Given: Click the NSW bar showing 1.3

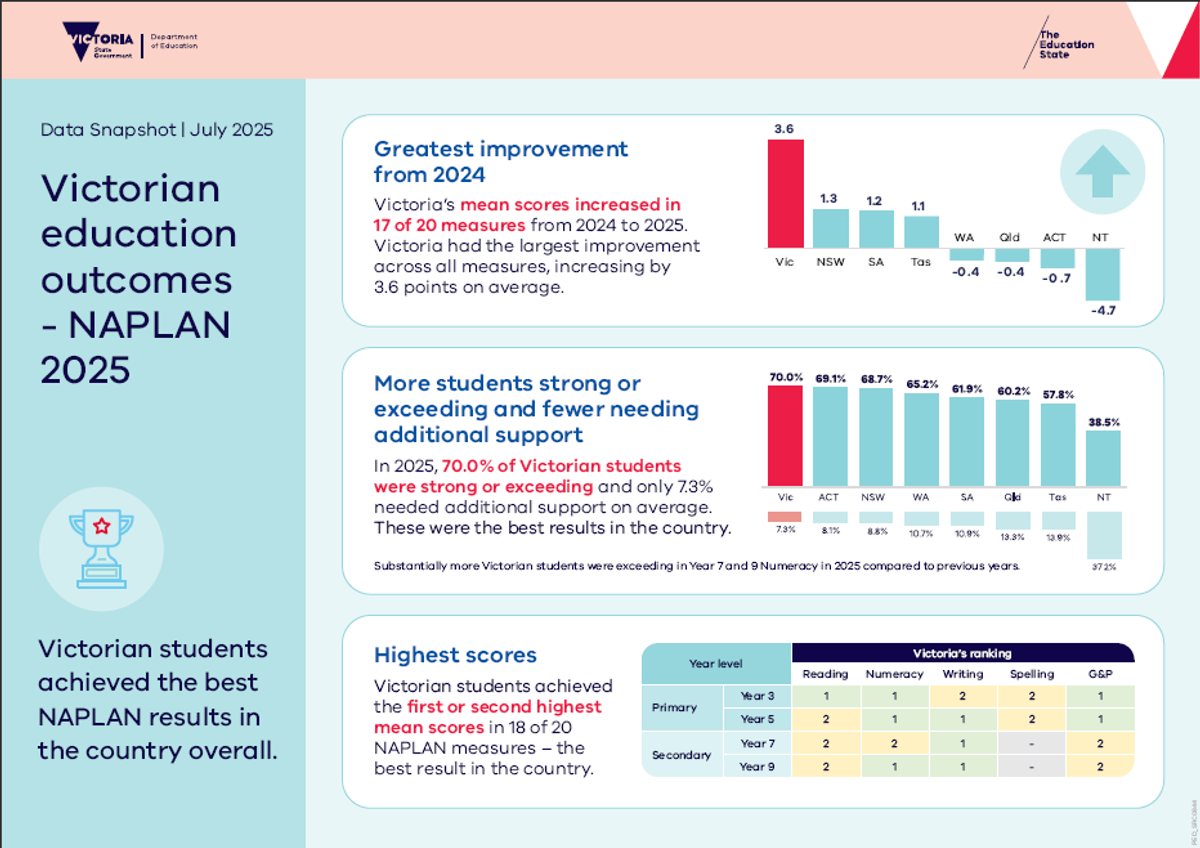Looking at the screenshot, I should click(830, 228).
